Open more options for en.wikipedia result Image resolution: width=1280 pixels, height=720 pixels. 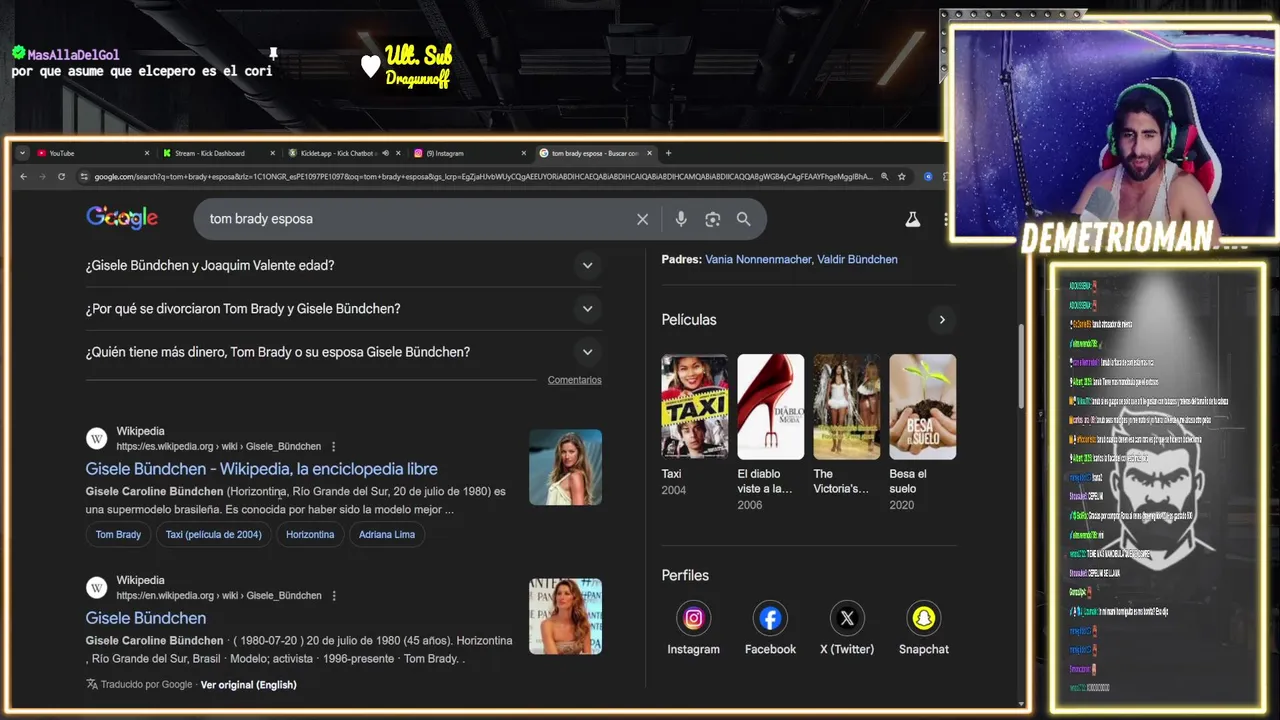click(x=334, y=596)
